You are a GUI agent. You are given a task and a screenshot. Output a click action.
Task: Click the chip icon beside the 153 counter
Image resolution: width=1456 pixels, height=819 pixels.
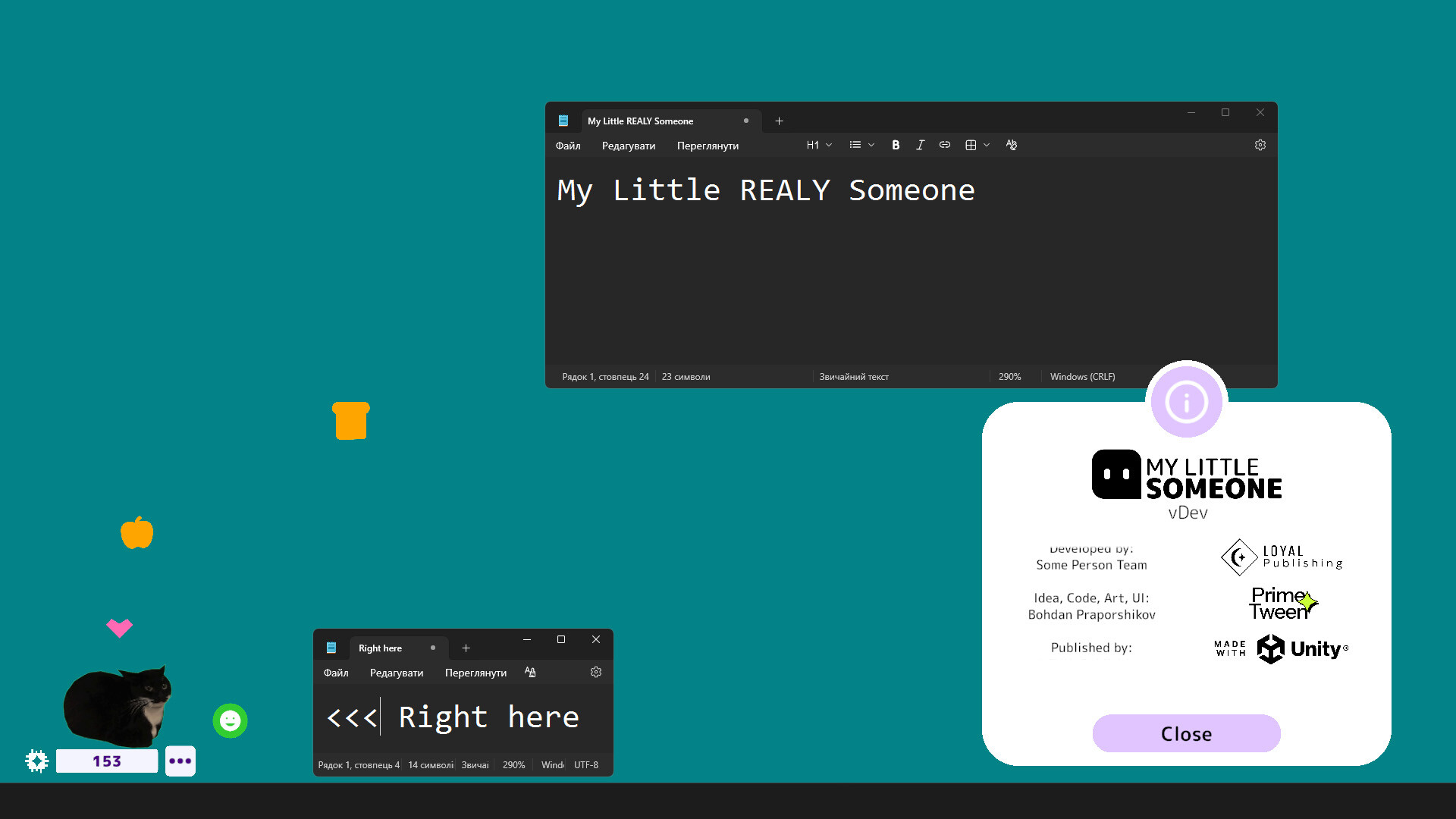[36, 761]
